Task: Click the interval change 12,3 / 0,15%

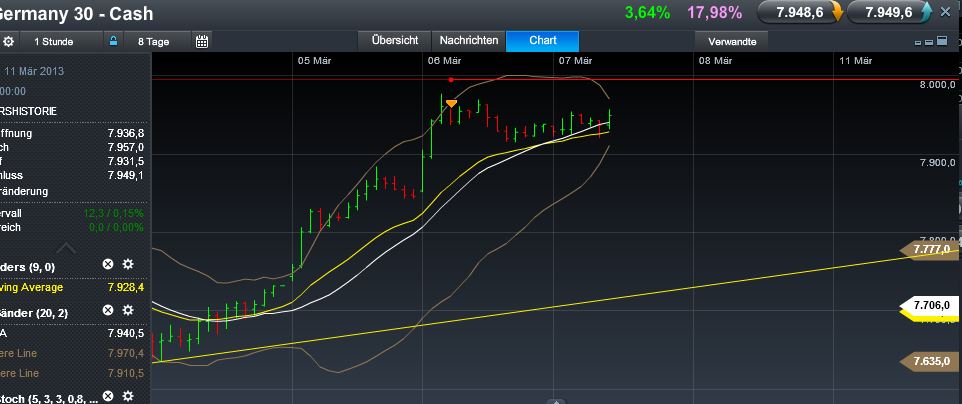Action: coord(114,214)
